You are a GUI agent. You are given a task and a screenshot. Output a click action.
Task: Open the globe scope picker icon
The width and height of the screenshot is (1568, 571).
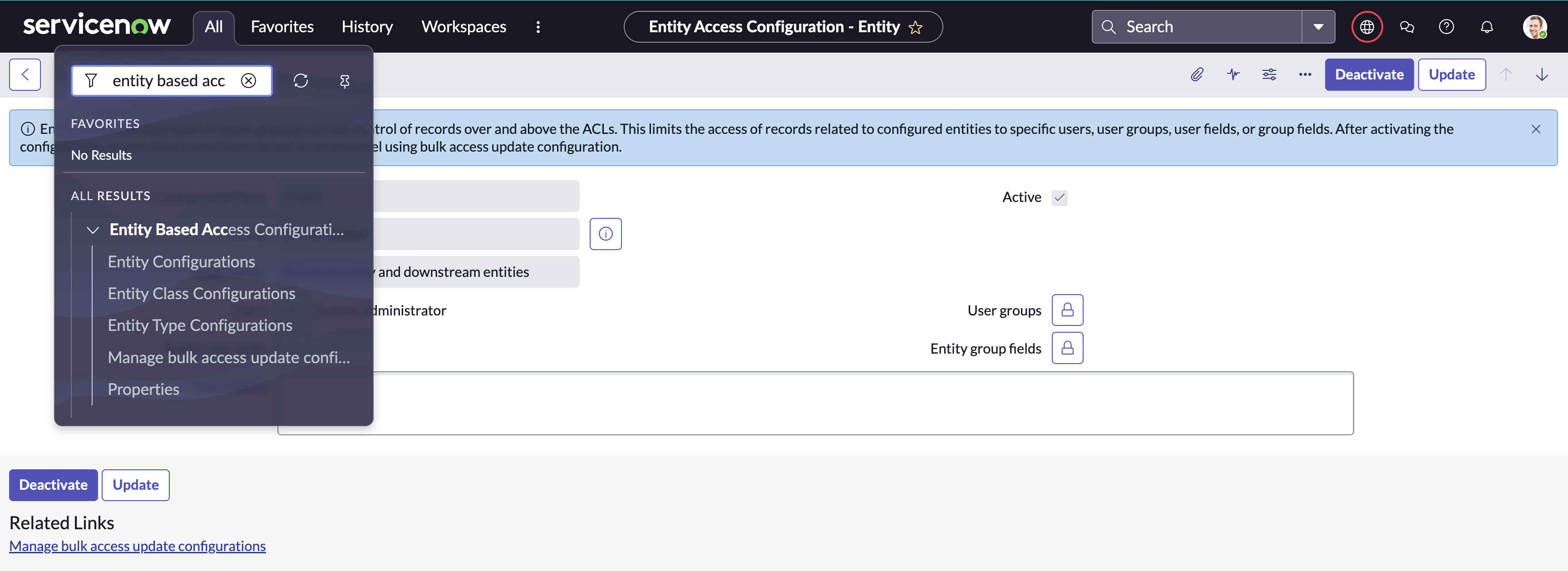(1366, 27)
